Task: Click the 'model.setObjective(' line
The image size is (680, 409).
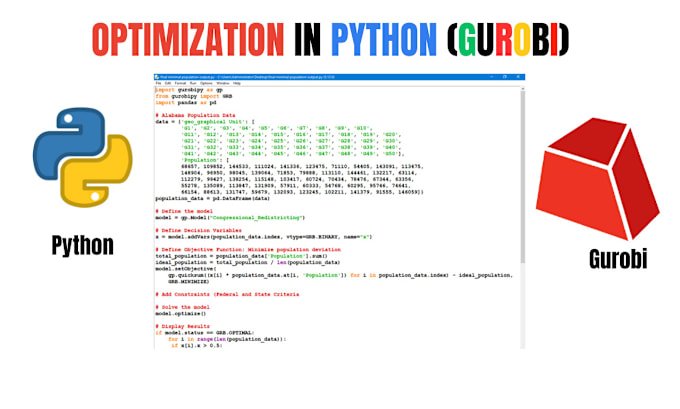Action: tap(186, 269)
